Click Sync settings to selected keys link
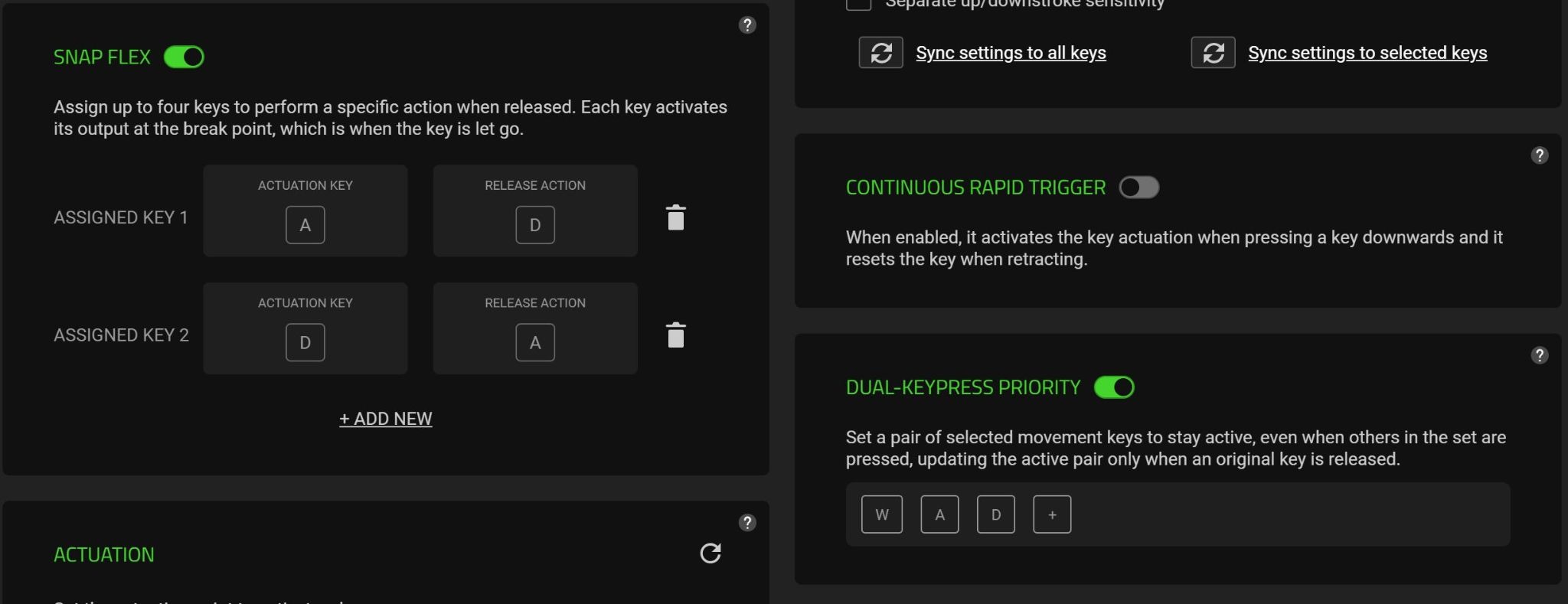 tap(1367, 53)
